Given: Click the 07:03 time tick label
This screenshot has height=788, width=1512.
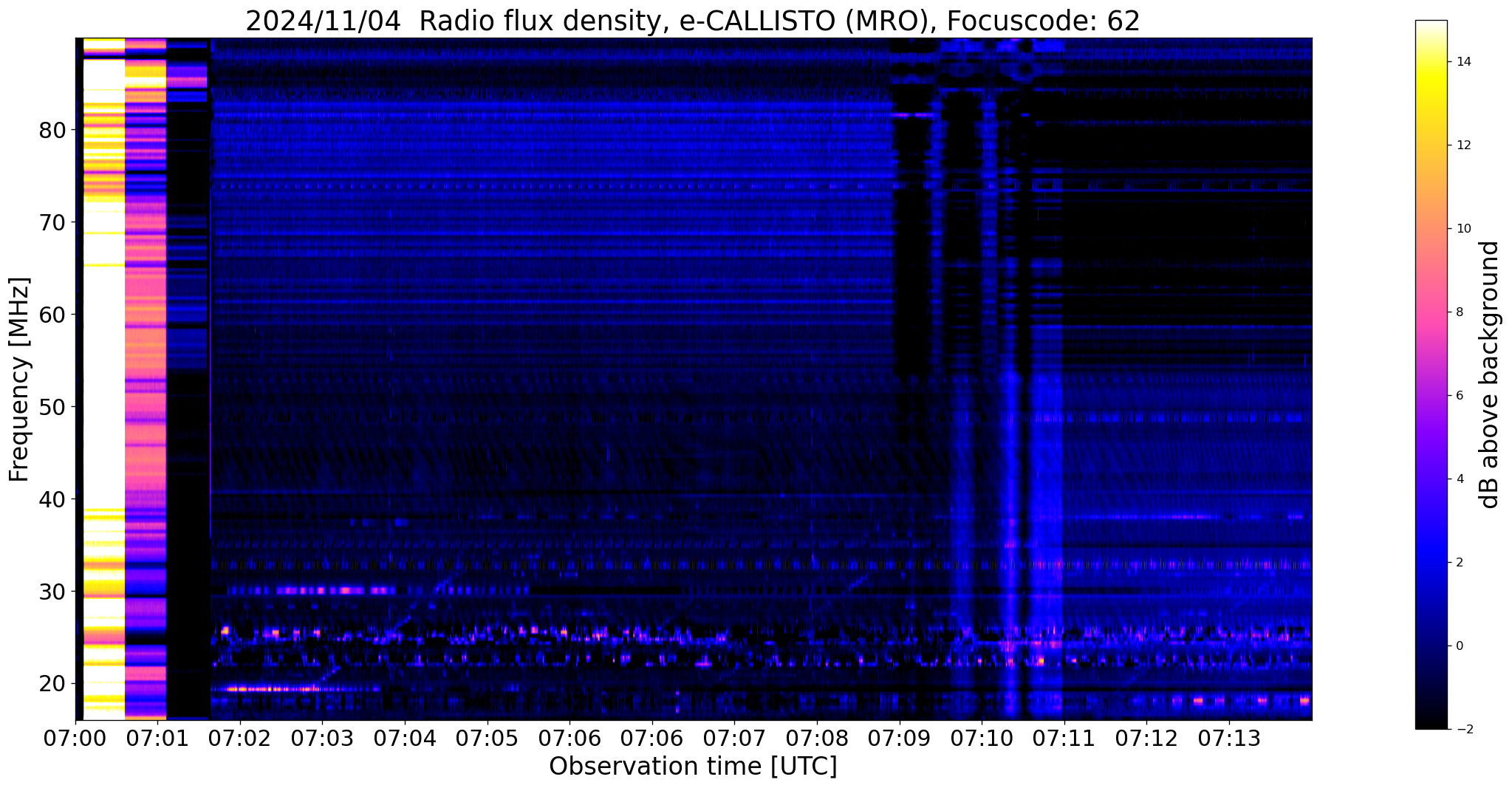Looking at the screenshot, I should 323,738.
